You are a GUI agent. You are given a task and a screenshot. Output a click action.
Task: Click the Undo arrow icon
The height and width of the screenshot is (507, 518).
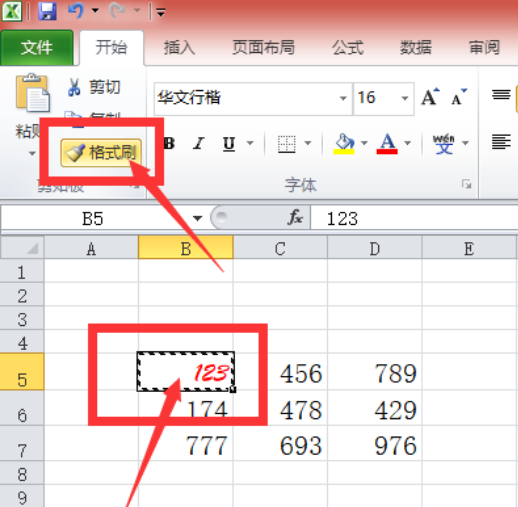pos(76,11)
